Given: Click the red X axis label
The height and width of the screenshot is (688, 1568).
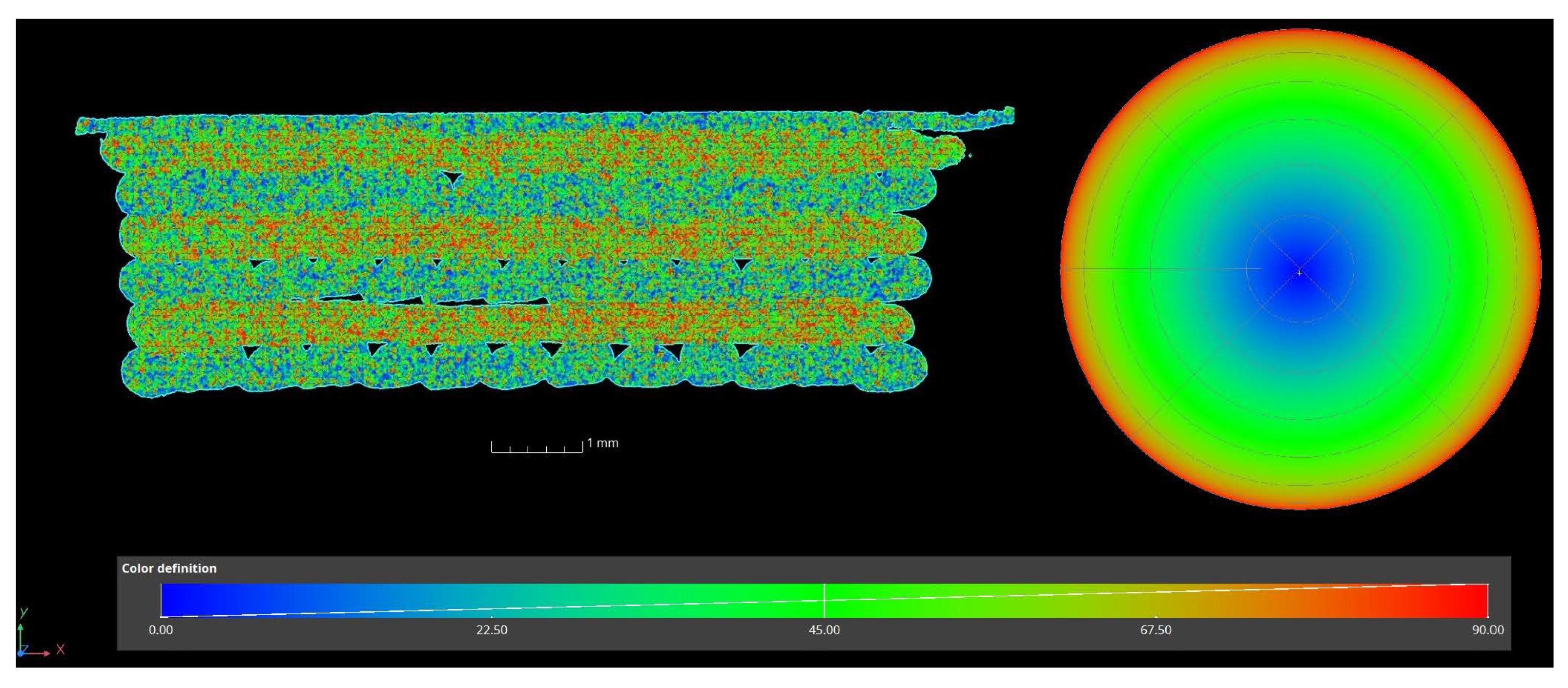Looking at the screenshot, I should (60, 649).
